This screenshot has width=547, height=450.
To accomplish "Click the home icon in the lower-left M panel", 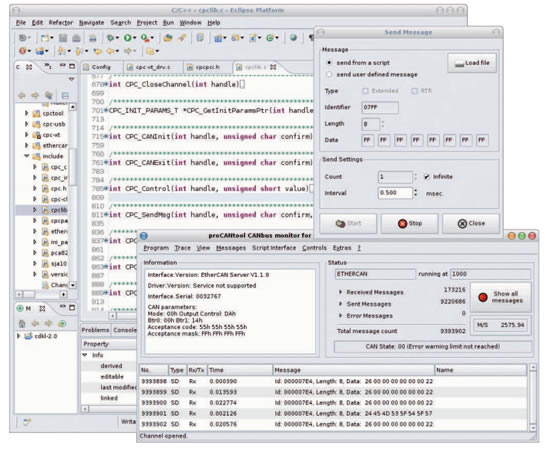I will 22,324.
